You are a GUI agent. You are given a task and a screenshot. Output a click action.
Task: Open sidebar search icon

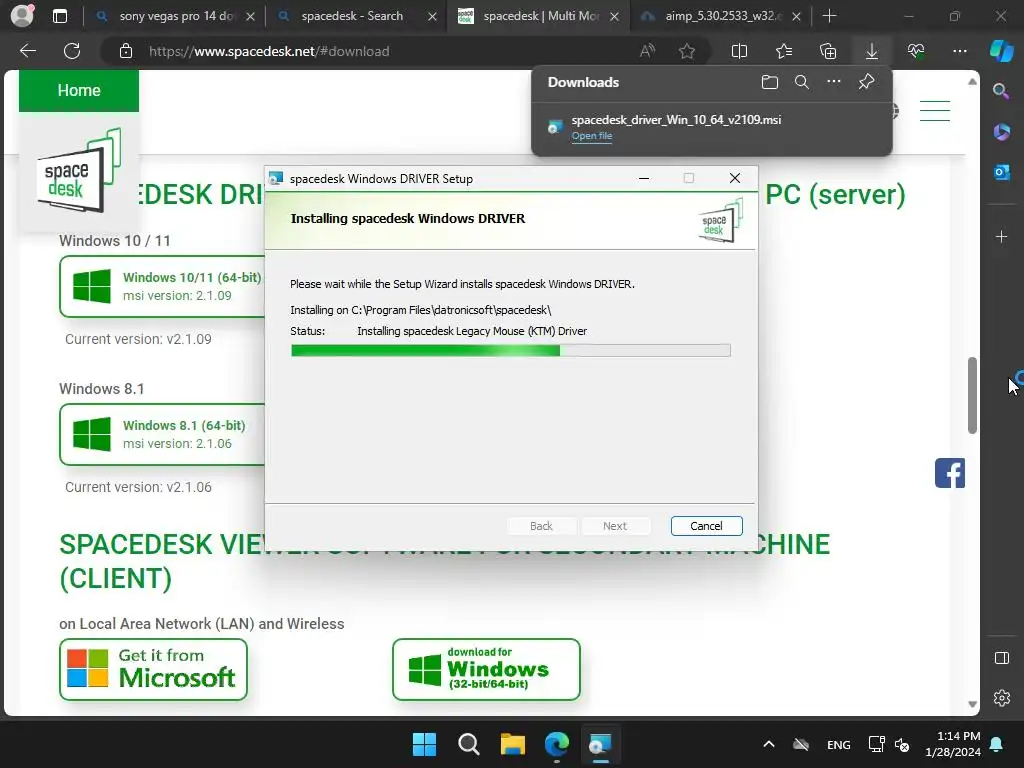1001,91
